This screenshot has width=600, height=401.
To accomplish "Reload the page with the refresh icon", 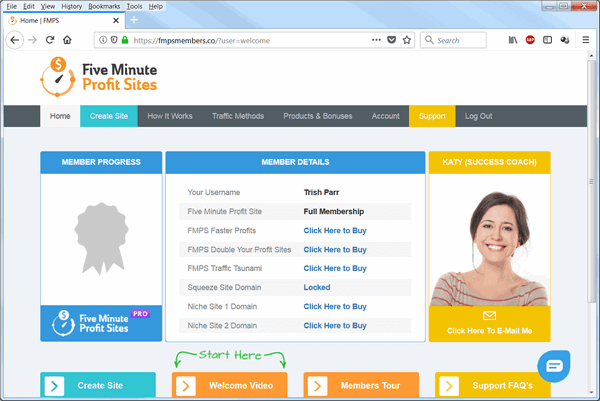I will 50,40.
